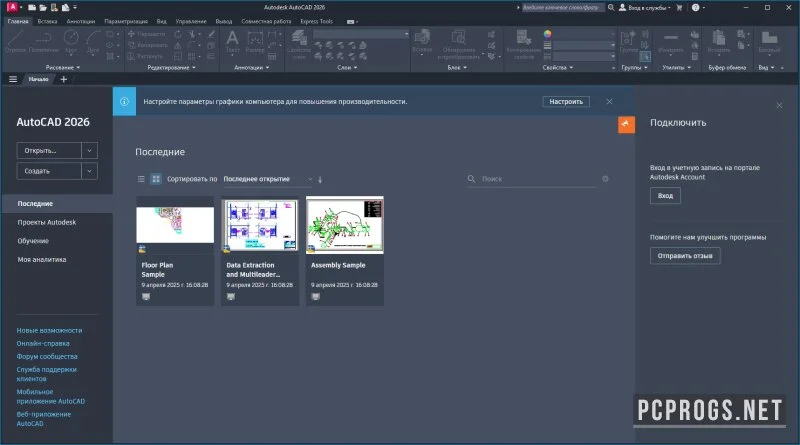Image resolution: width=800 pixels, height=445 pixels.
Task: Expand the Свойства panel
Action: [x=558, y=67]
